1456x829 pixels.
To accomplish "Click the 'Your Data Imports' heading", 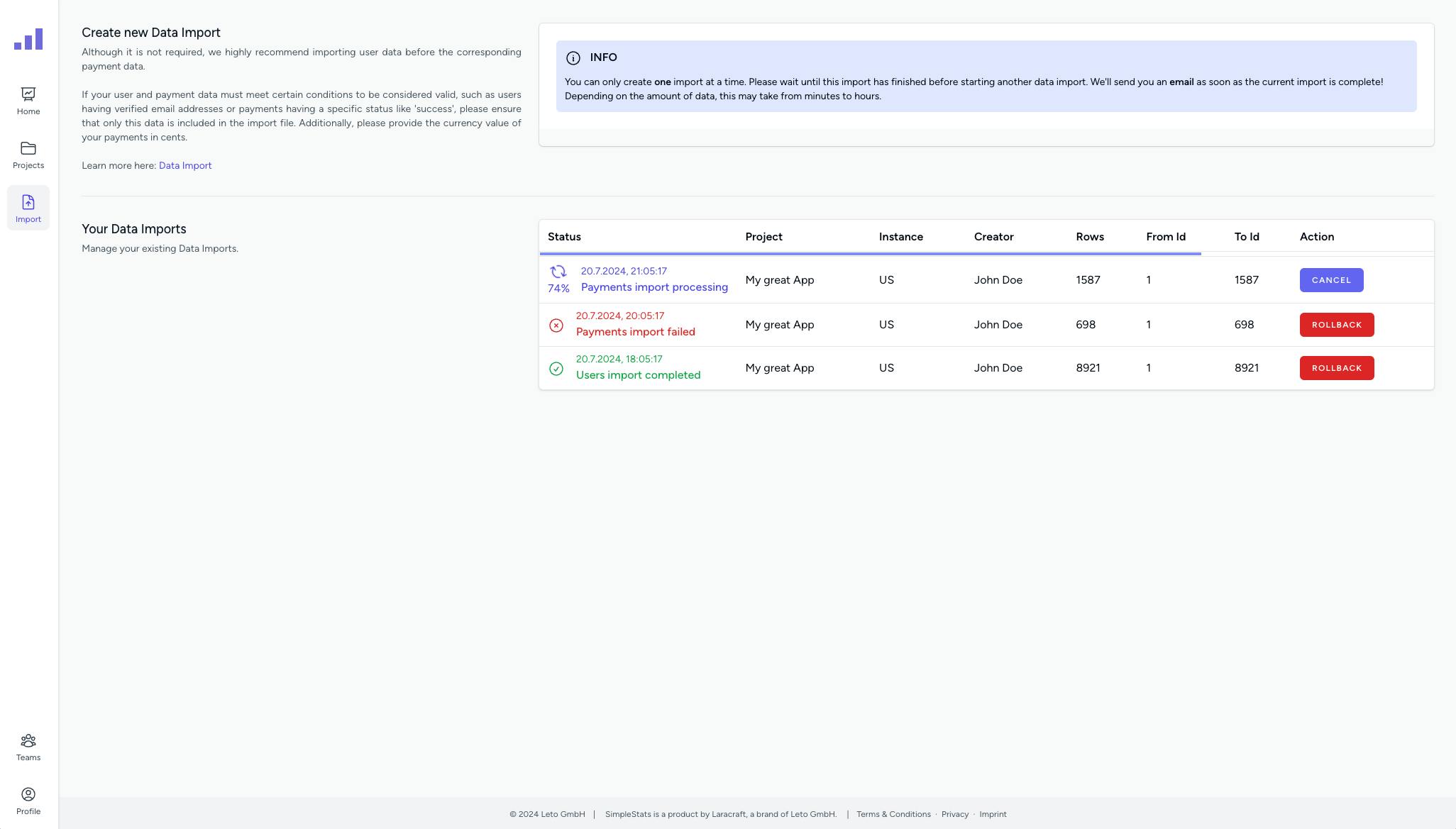I will tap(134, 229).
